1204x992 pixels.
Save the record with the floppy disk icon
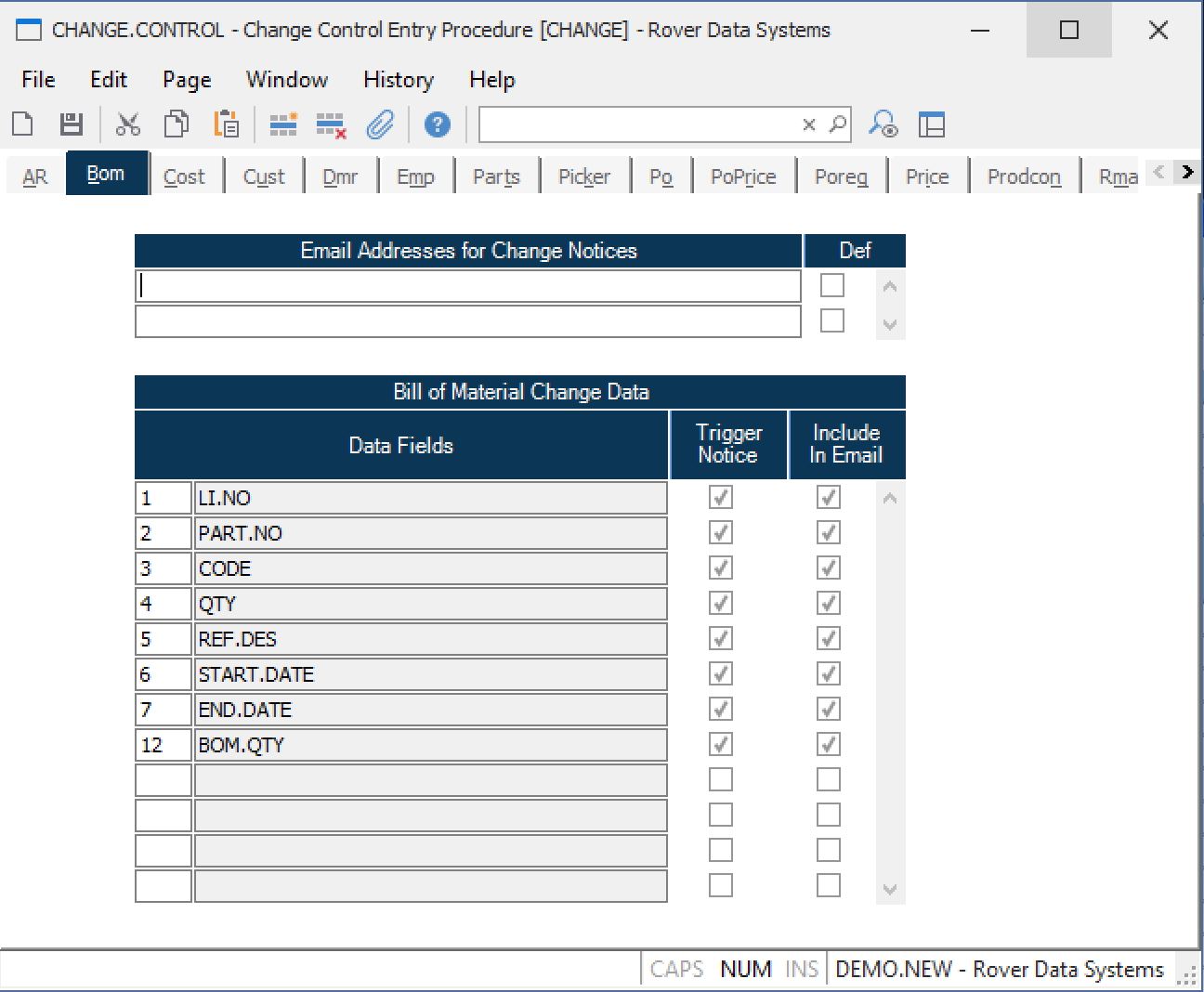pos(72,124)
